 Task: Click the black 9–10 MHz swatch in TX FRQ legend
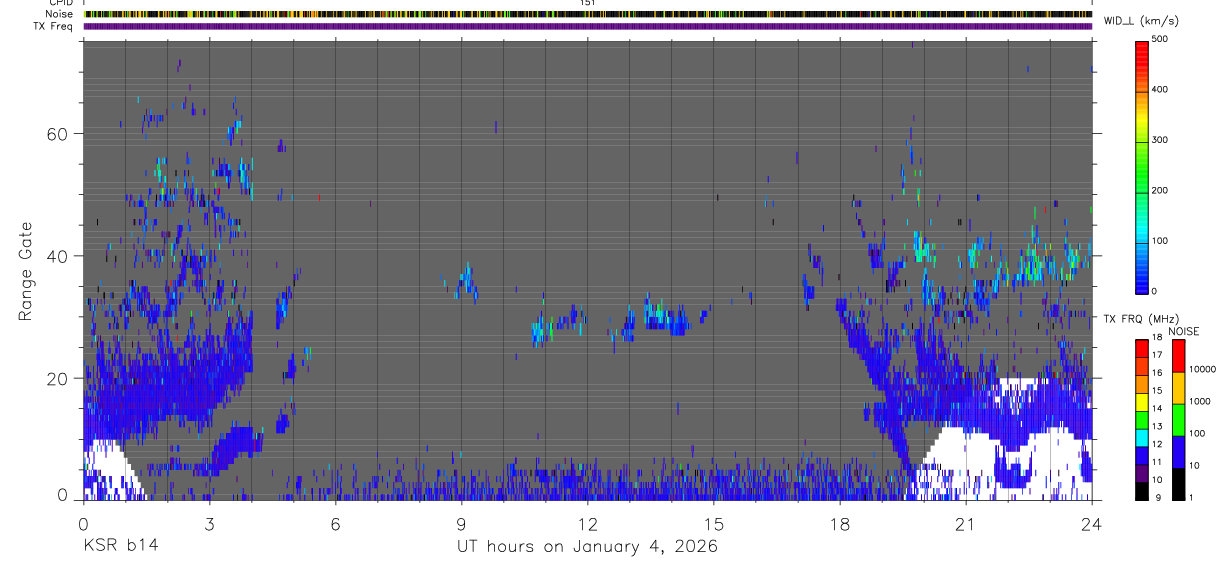(1142, 490)
